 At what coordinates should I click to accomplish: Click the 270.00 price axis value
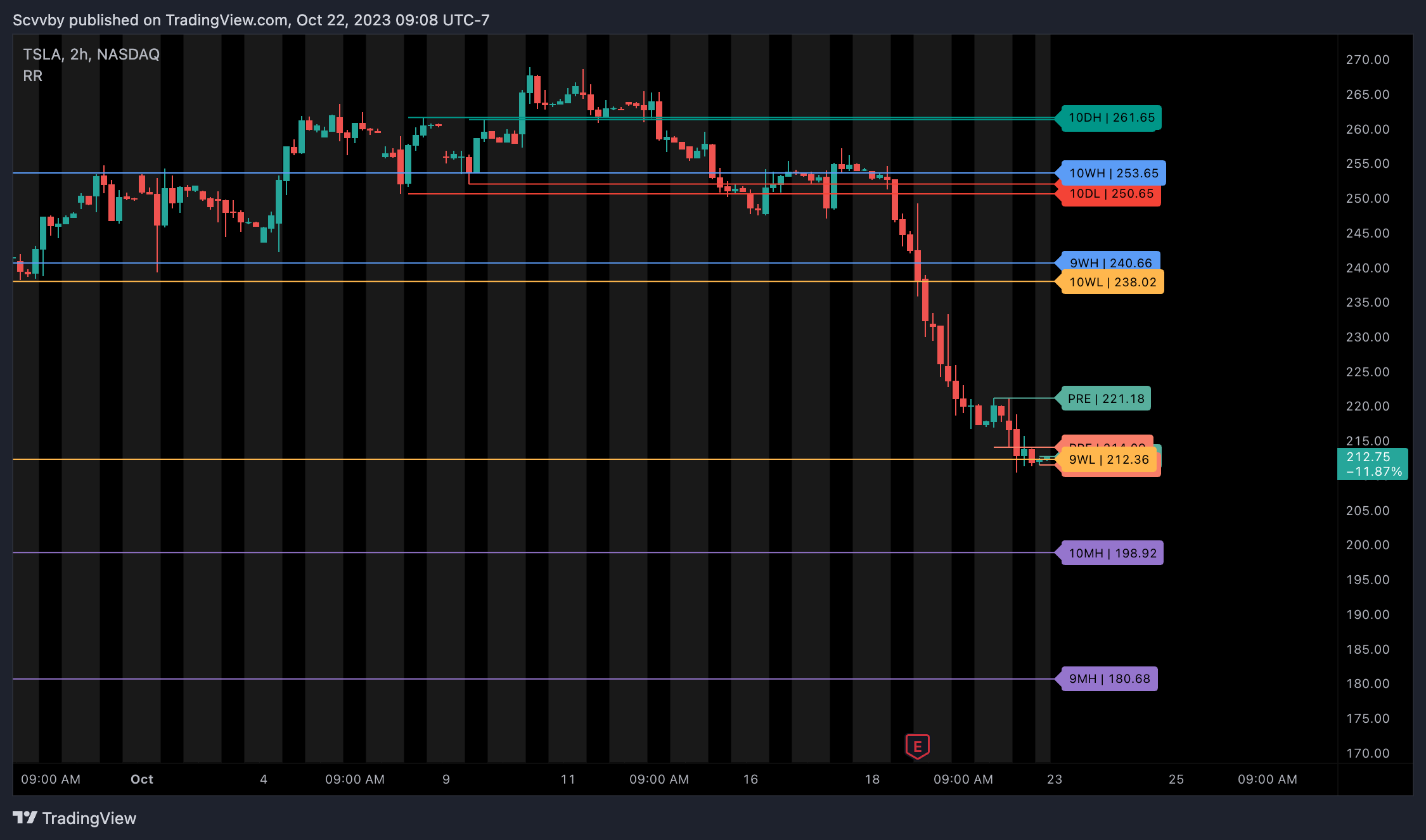coord(1368,60)
